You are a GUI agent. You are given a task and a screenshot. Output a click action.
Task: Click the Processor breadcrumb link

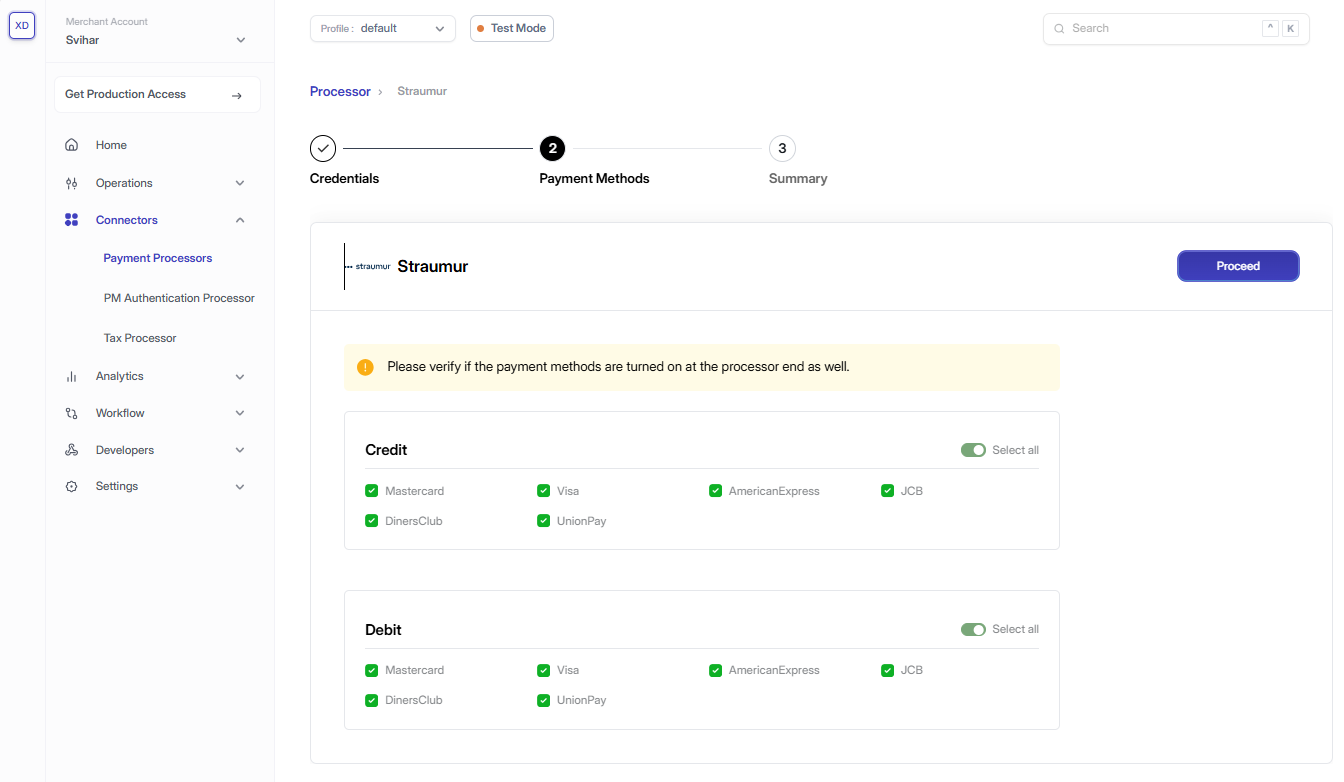(x=340, y=91)
